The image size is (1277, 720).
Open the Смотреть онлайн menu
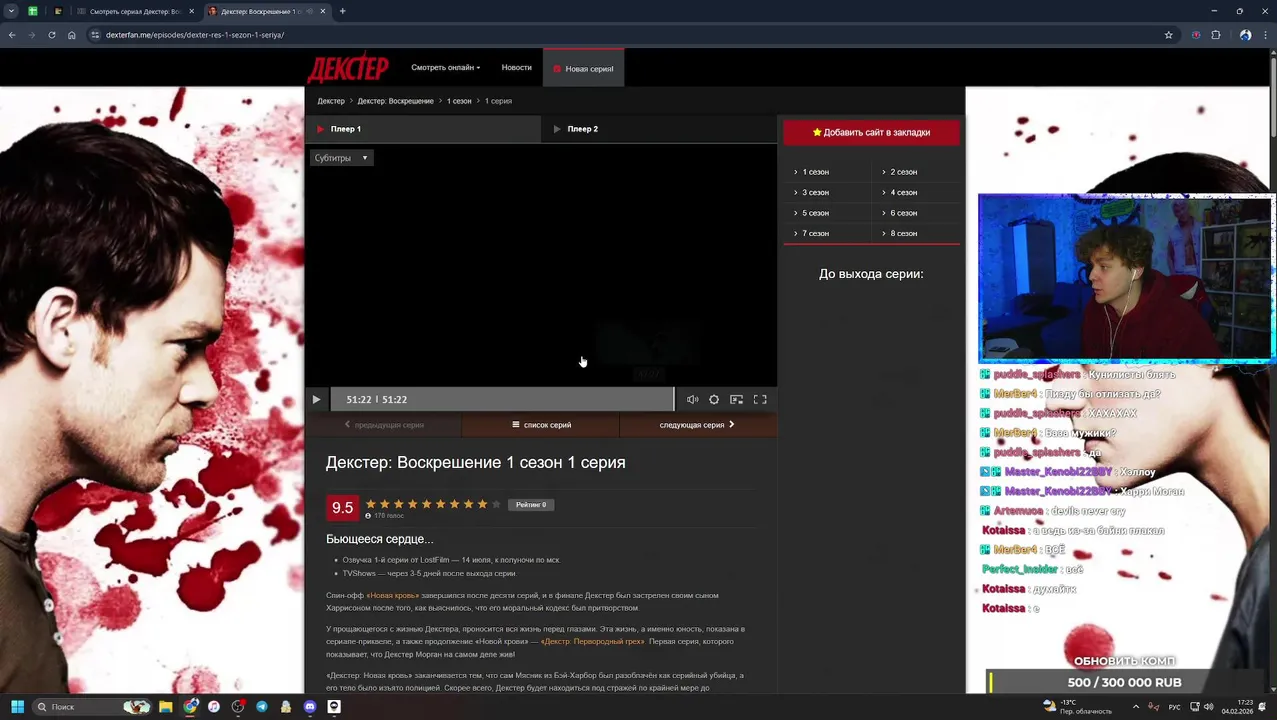click(445, 68)
